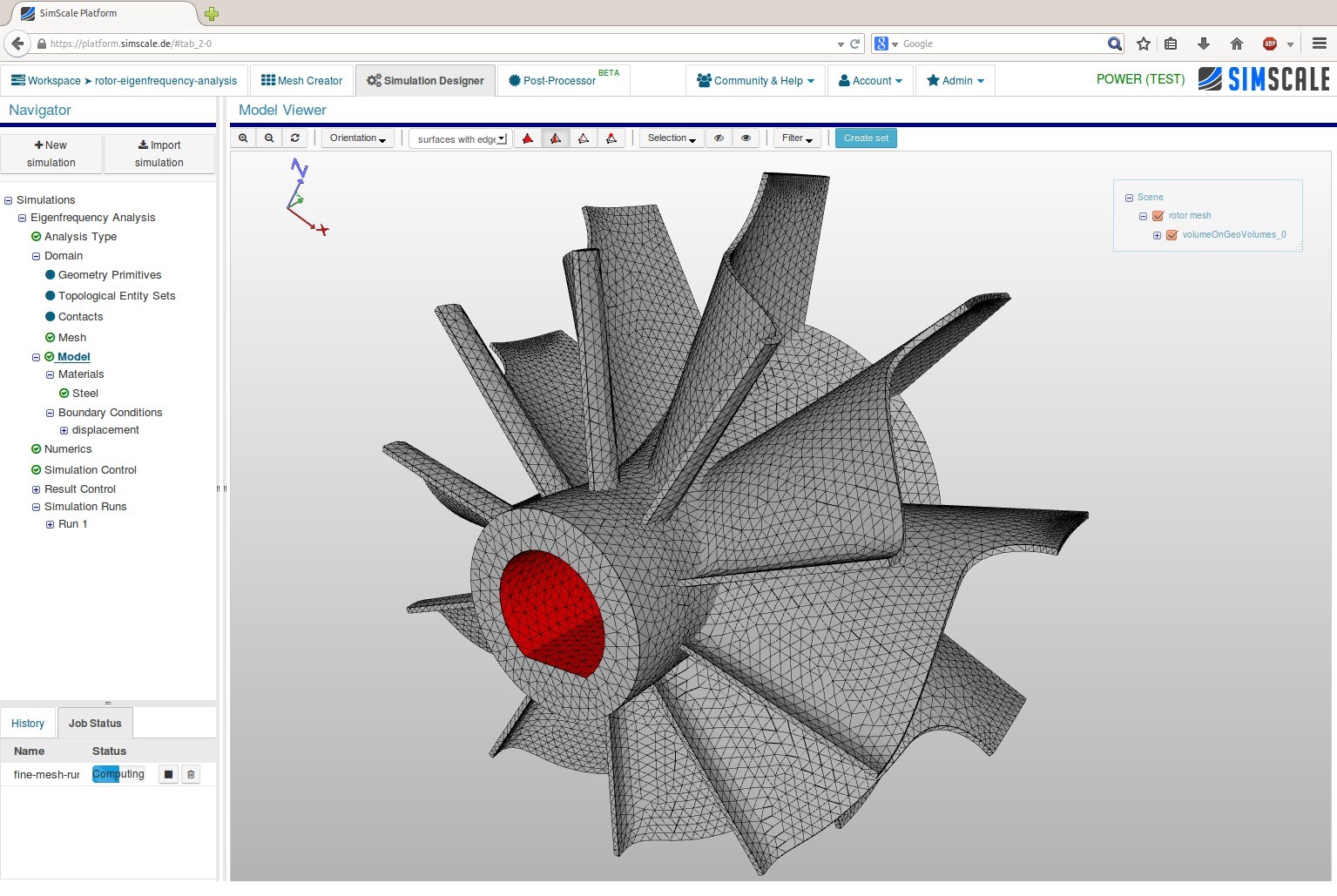Screen dimensions: 1337x896
Task: Select the solid red pyramid render mode
Action: [x=528, y=138]
